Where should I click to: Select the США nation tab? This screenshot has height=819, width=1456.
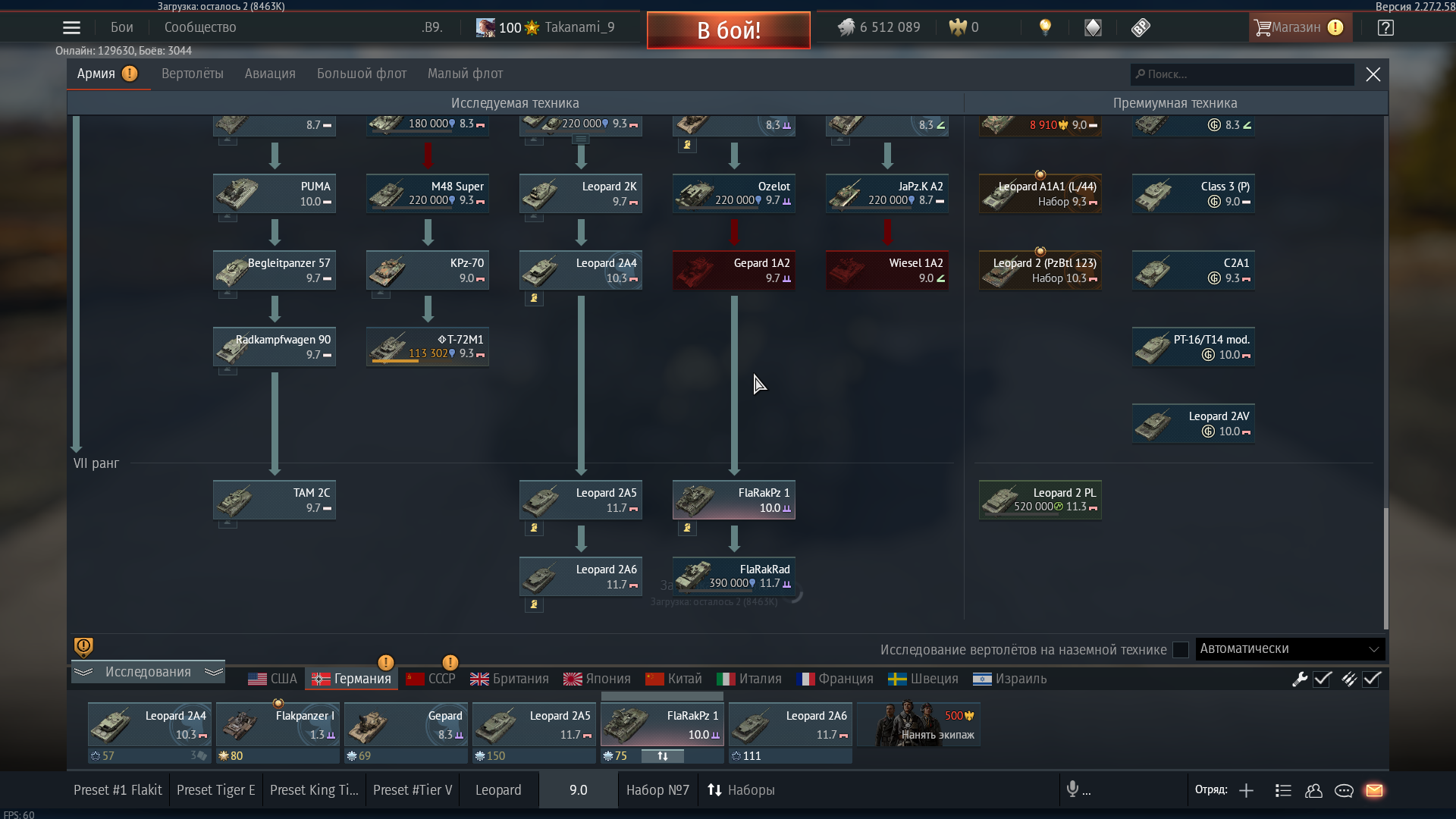[x=272, y=679]
